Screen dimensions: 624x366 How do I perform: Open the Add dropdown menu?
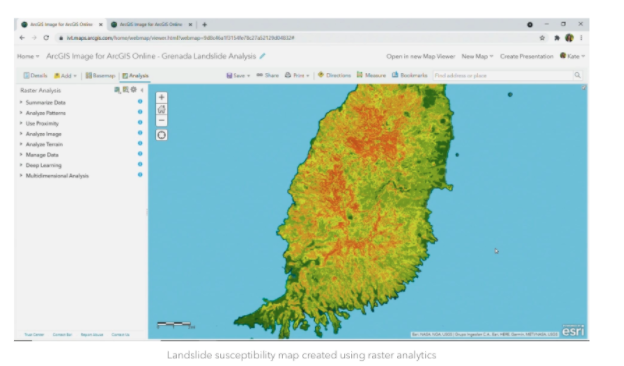pos(65,76)
